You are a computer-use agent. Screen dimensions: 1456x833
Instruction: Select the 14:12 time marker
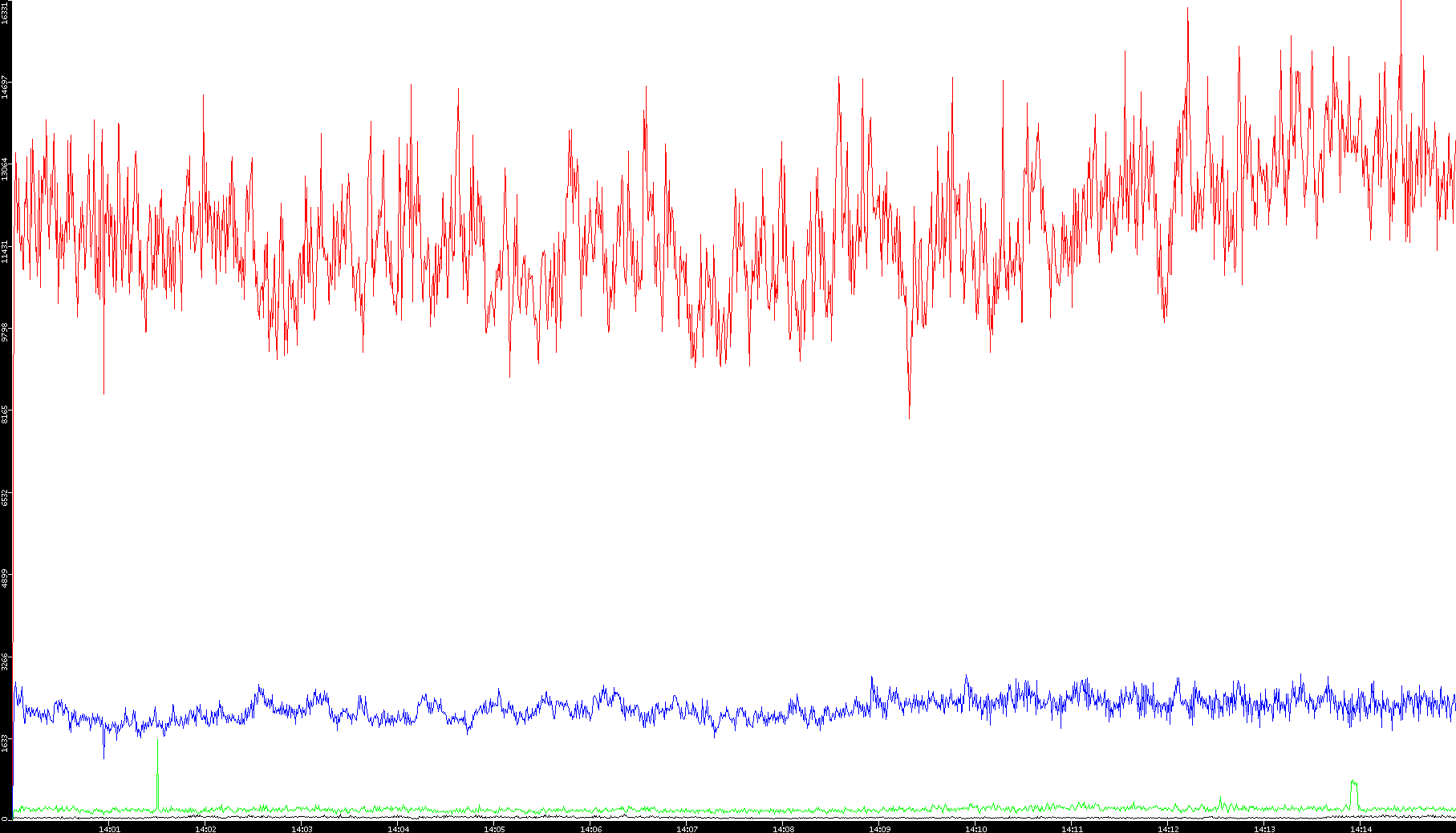pos(1168,829)
